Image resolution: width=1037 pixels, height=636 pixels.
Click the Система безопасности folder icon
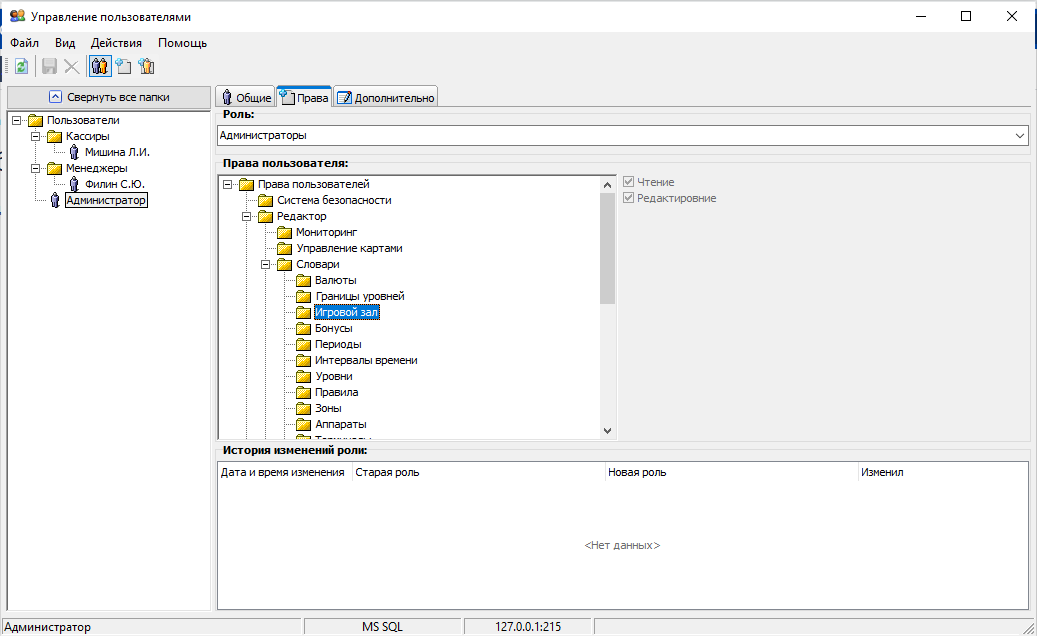pos(266,200)
